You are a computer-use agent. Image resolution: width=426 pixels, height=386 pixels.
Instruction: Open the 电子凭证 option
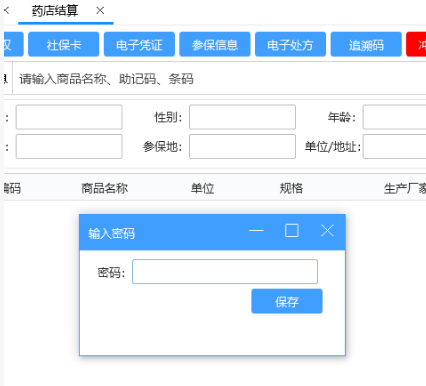coord(139,44)
